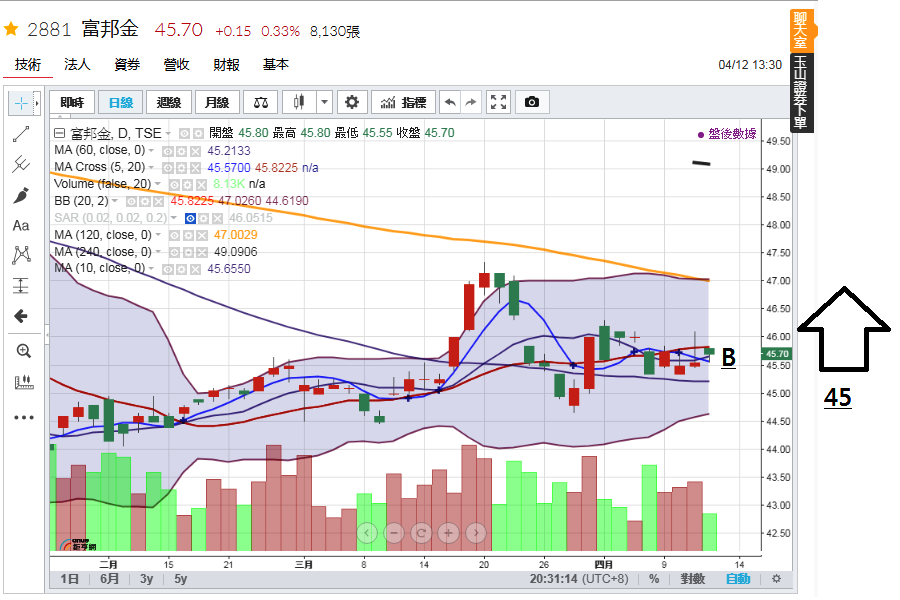Switch to 日線 daily interval
Image resolution: width=900 pixels, height=600 pixels.
(121, 103)
